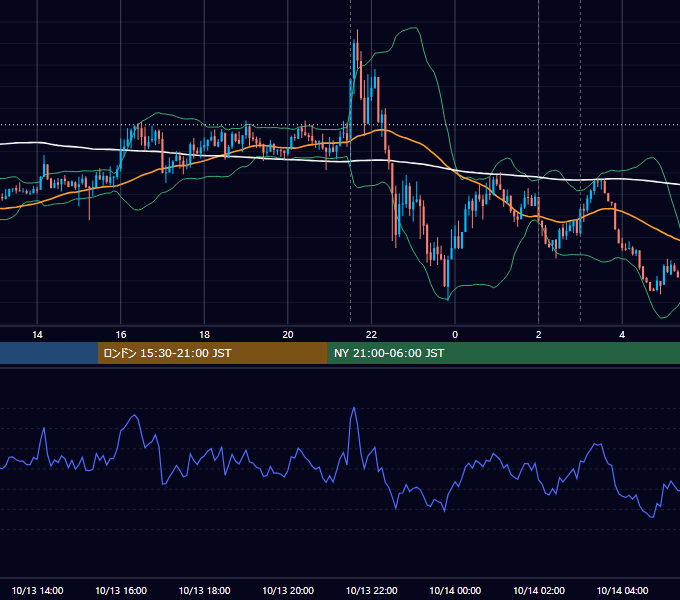Click the 10/13 14:00 date label
680x600 pixels.
(37, 590)
